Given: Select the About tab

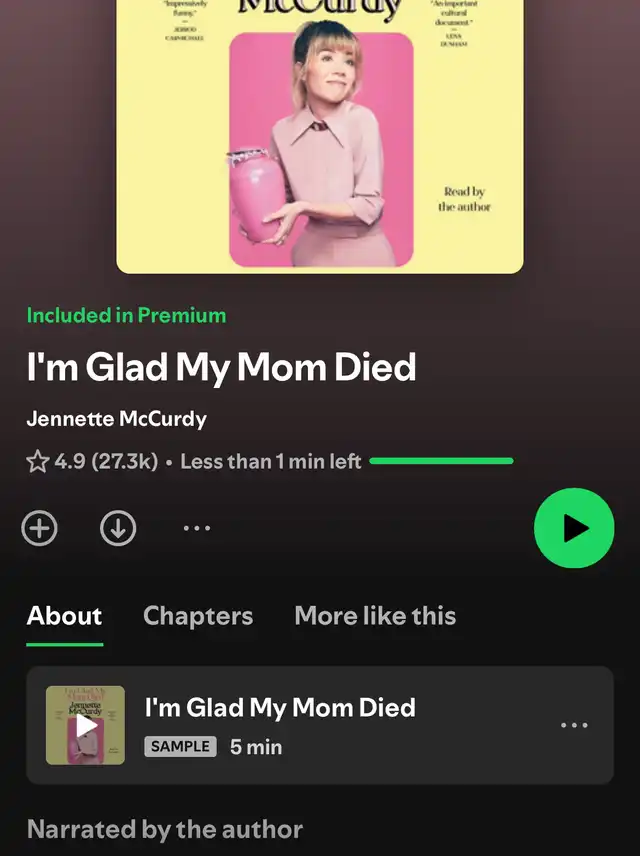Looking at the screenshot, I should [x=64, y=616].
